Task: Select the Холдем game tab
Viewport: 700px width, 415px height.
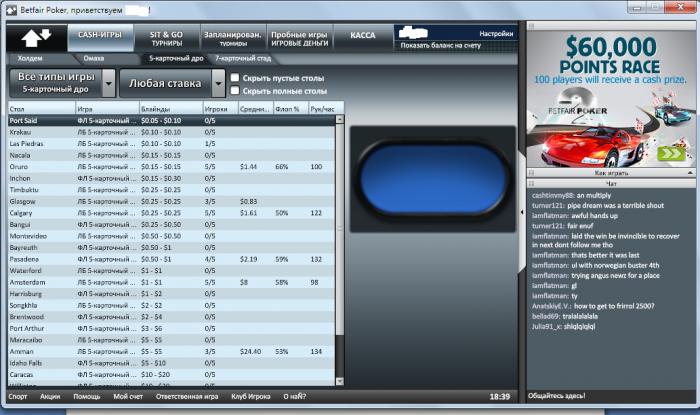Action: click(30, 58)
